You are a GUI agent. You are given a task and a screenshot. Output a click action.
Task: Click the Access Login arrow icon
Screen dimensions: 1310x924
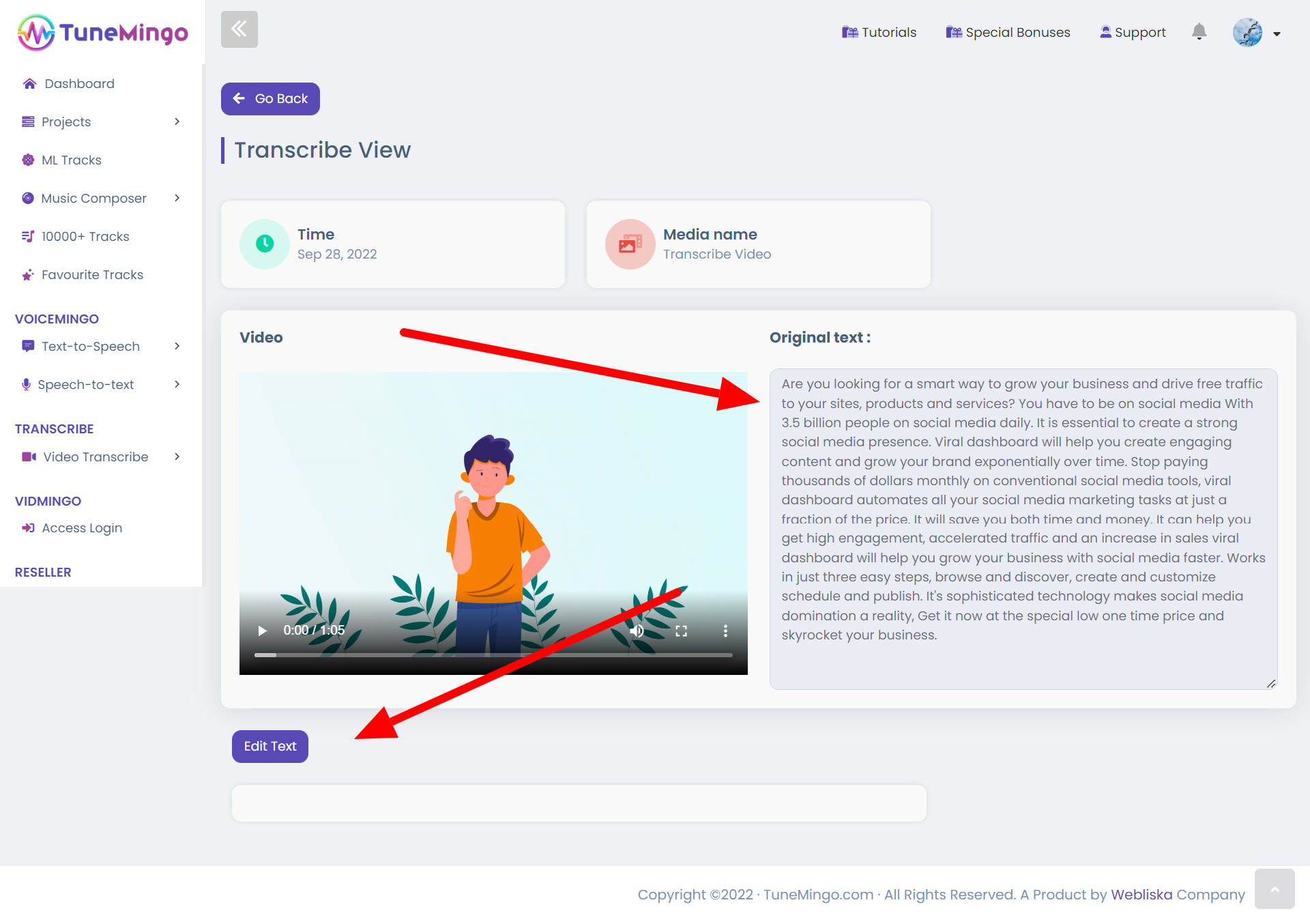(x=28, y=528)
